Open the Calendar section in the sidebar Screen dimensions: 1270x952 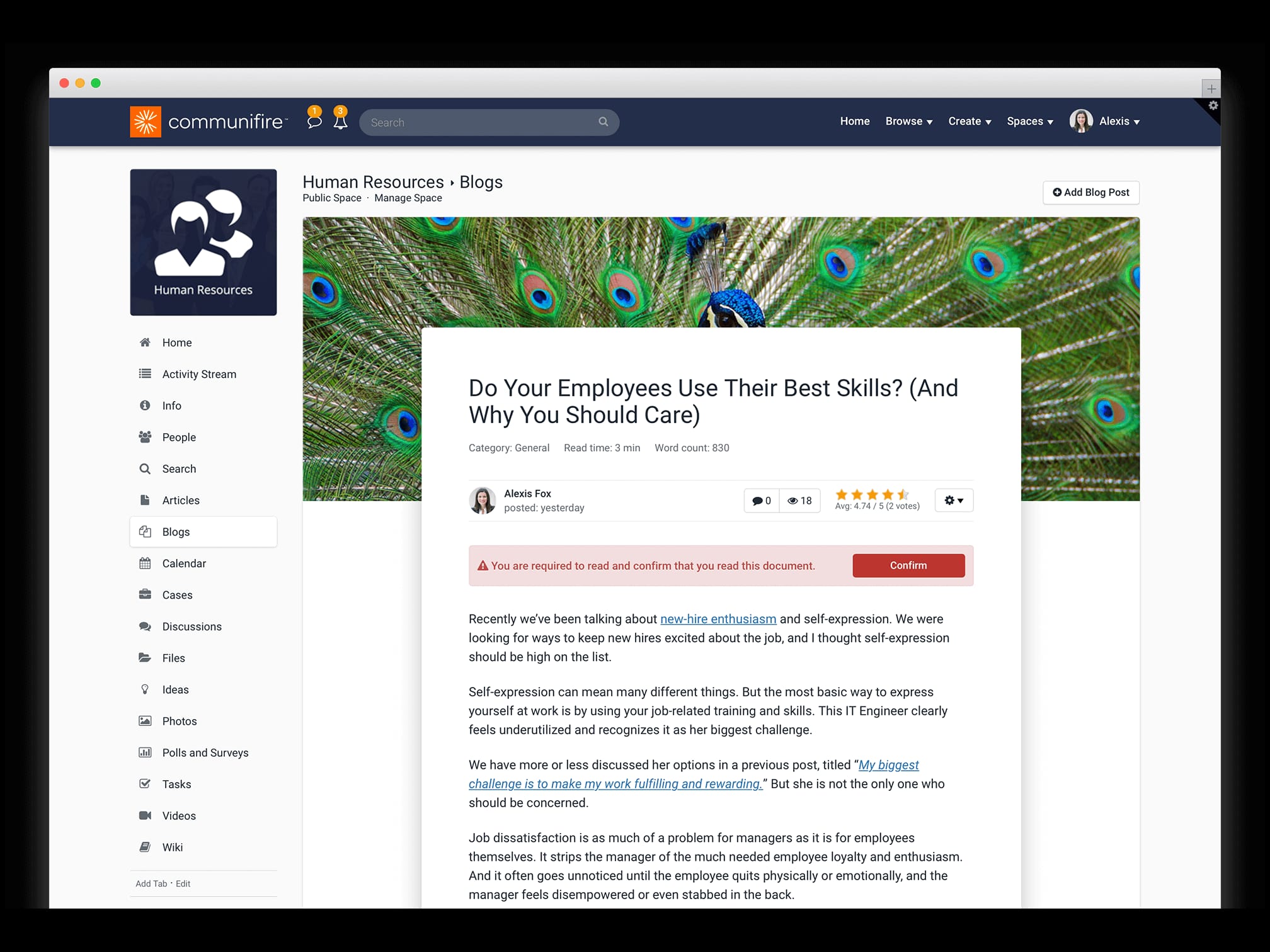pos(184,563)
